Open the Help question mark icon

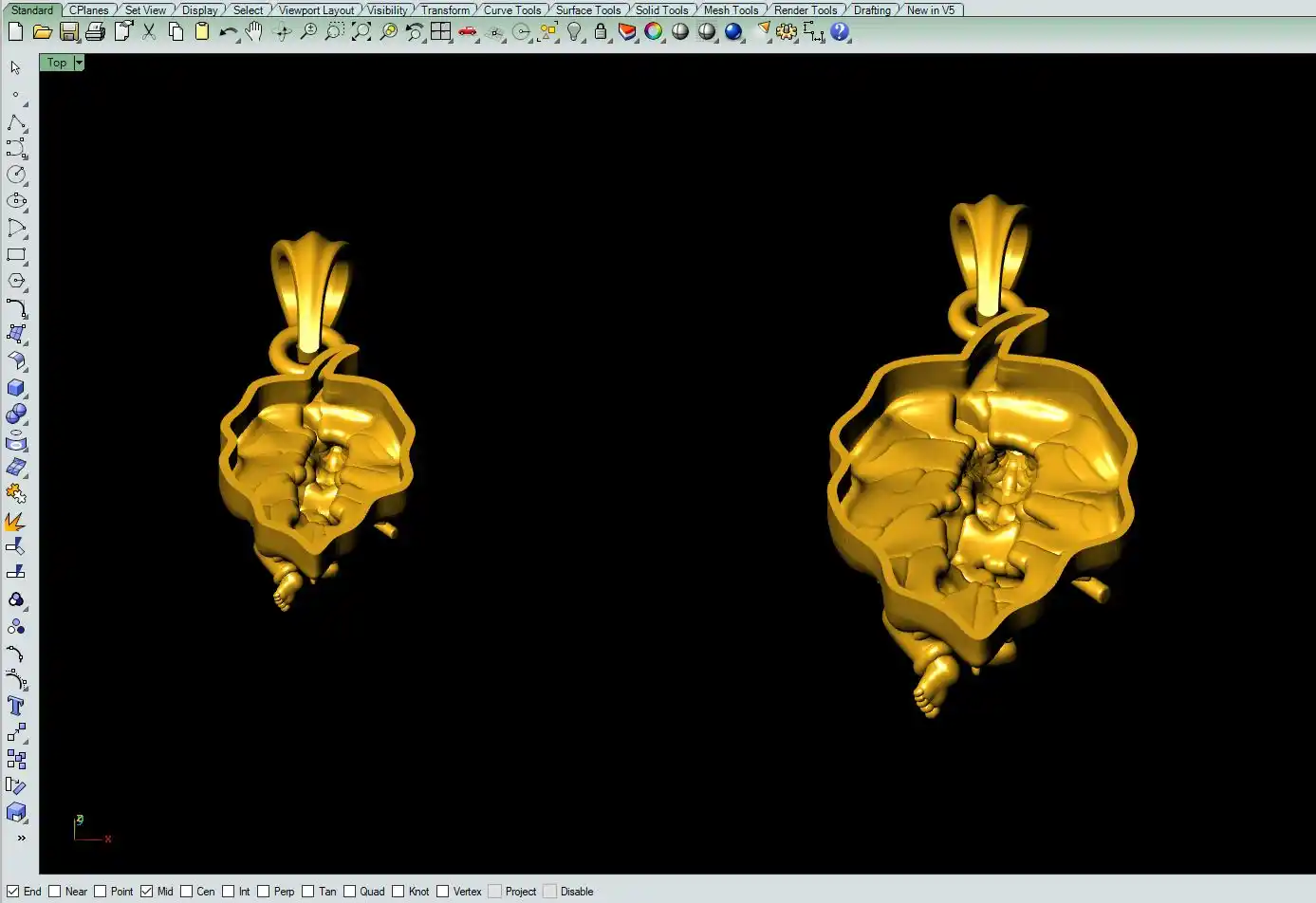(840, 31)
